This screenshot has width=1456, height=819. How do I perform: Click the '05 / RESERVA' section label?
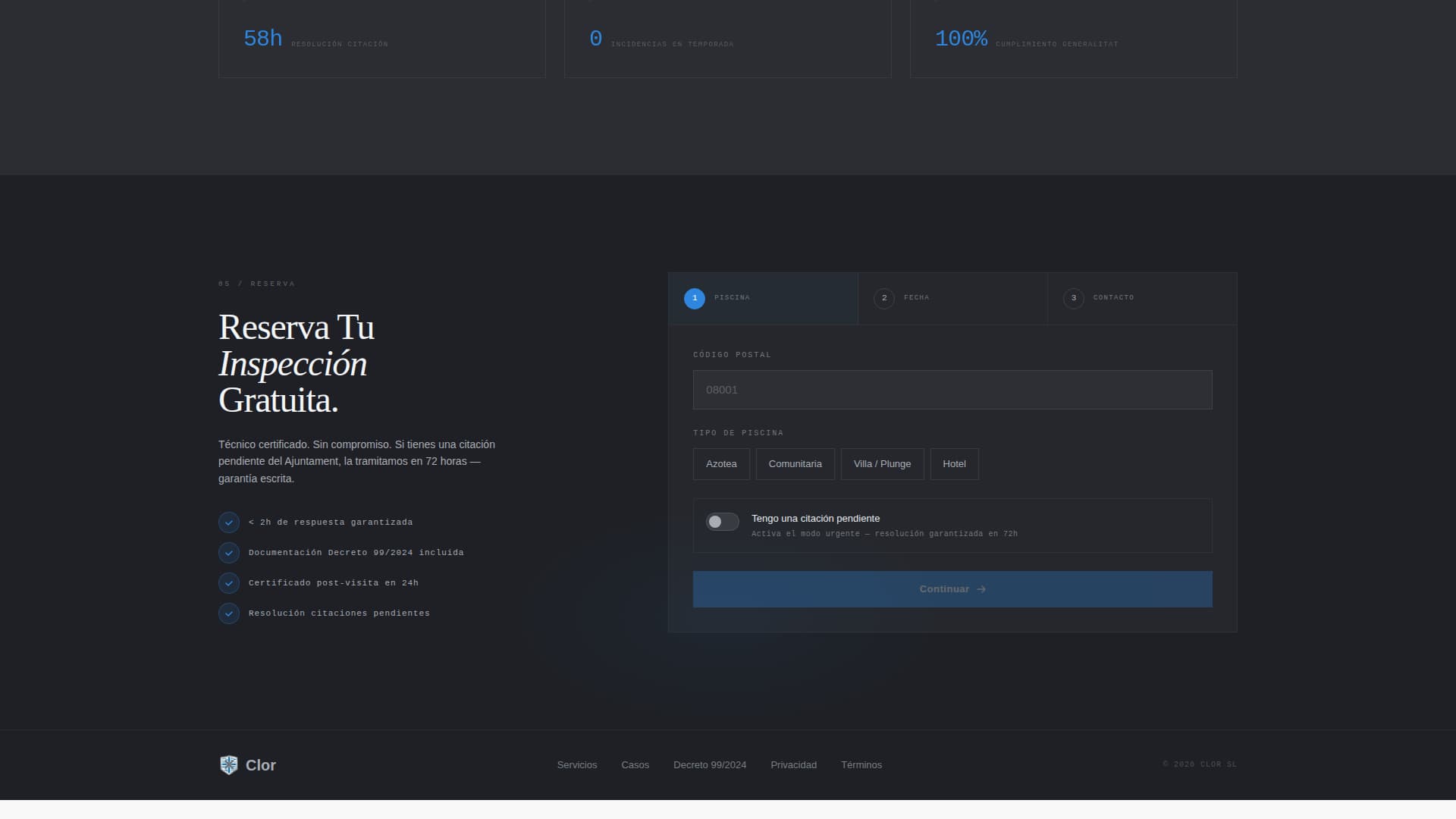(x=257, y=284)
